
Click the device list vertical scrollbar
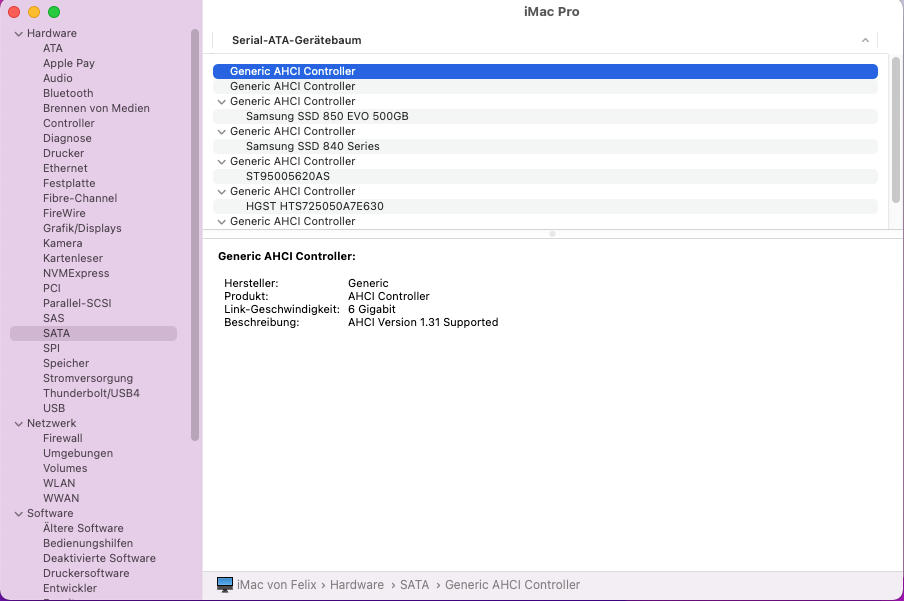895,130
